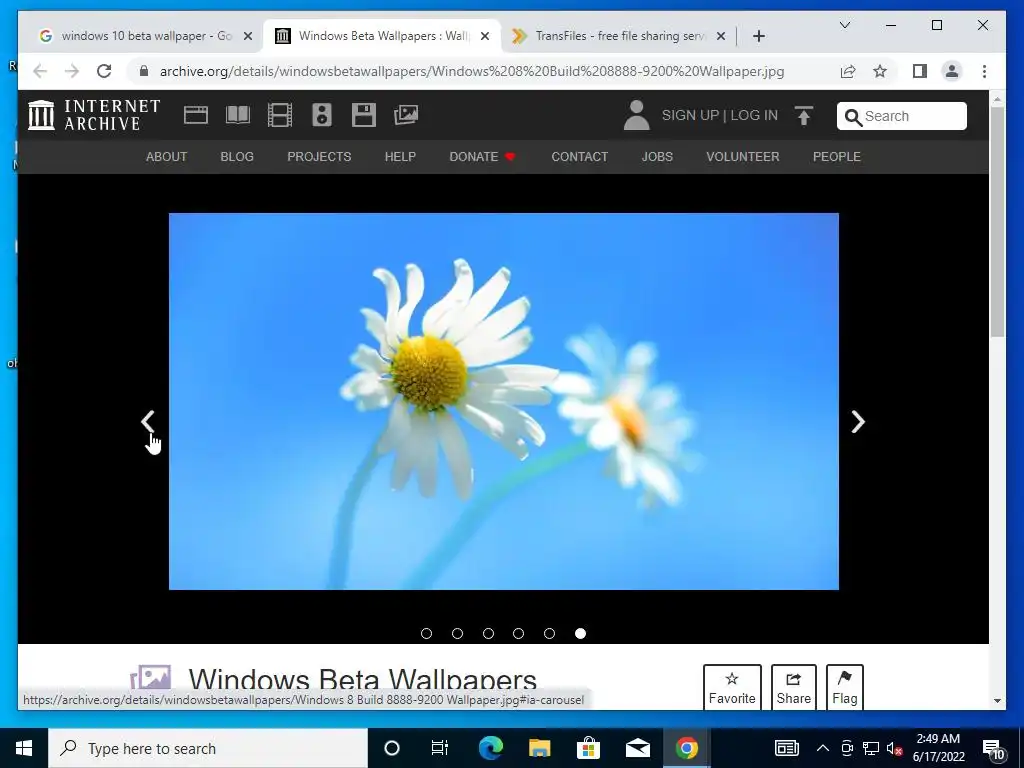Close the TransFiles tab
1024x768 pixels.
point(721,36)
